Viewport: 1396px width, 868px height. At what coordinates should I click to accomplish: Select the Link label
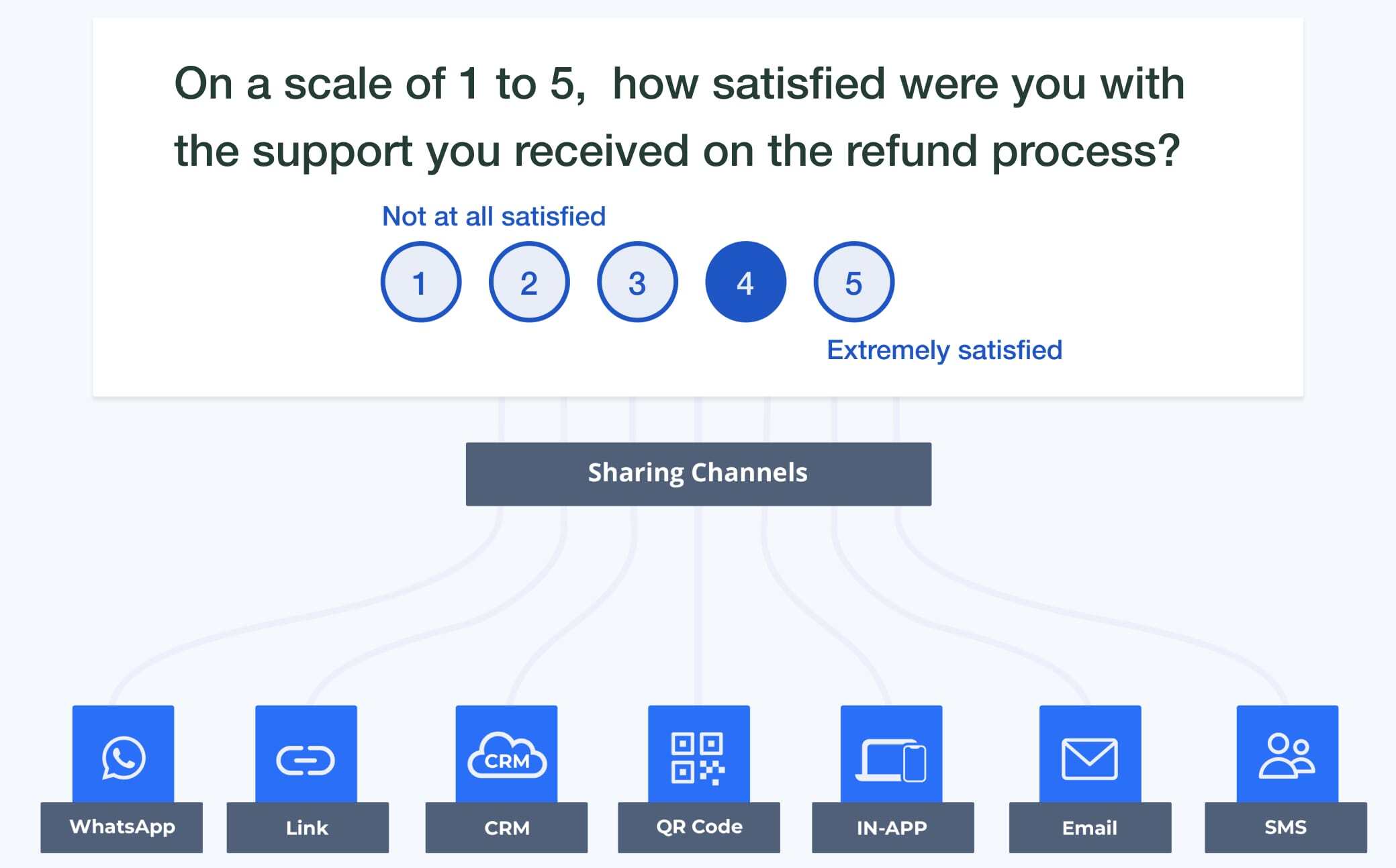coord(308,827)
